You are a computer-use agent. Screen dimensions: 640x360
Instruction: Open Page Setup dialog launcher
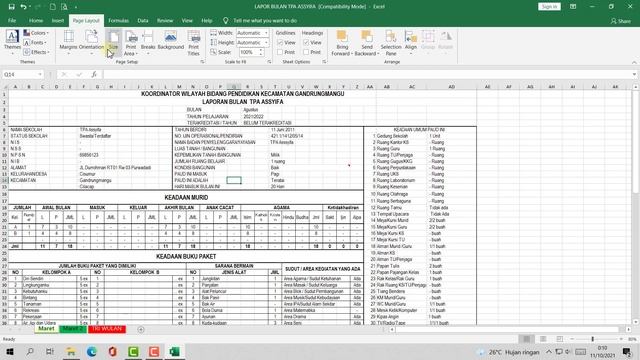click(202, 62)
